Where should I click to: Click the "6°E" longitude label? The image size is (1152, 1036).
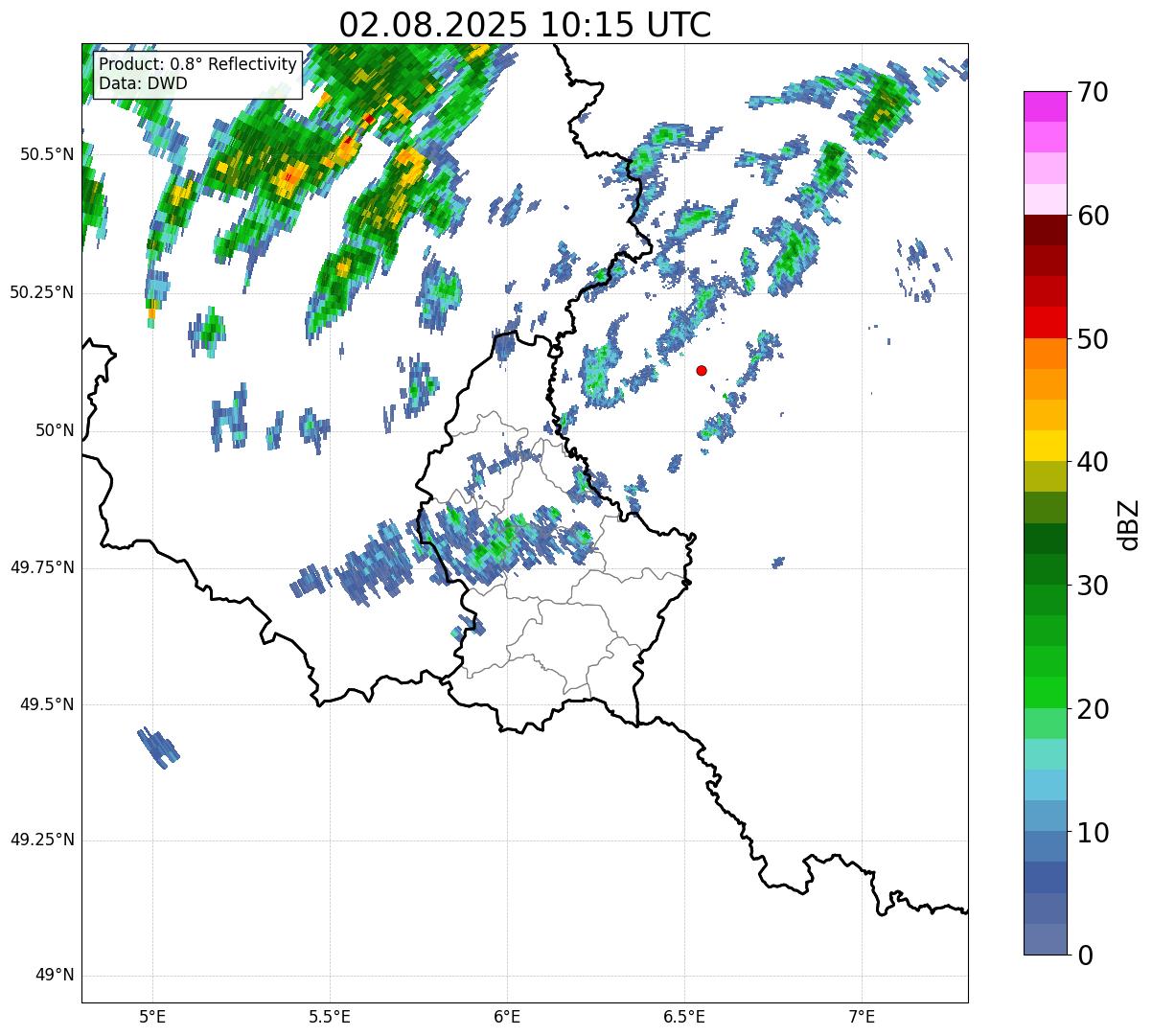507,1017
